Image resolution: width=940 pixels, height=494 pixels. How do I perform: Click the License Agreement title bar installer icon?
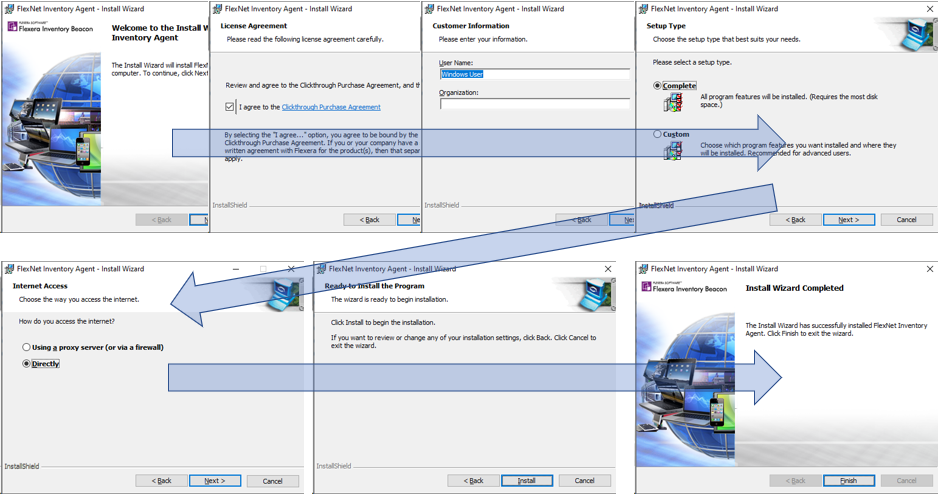point(218,9)
